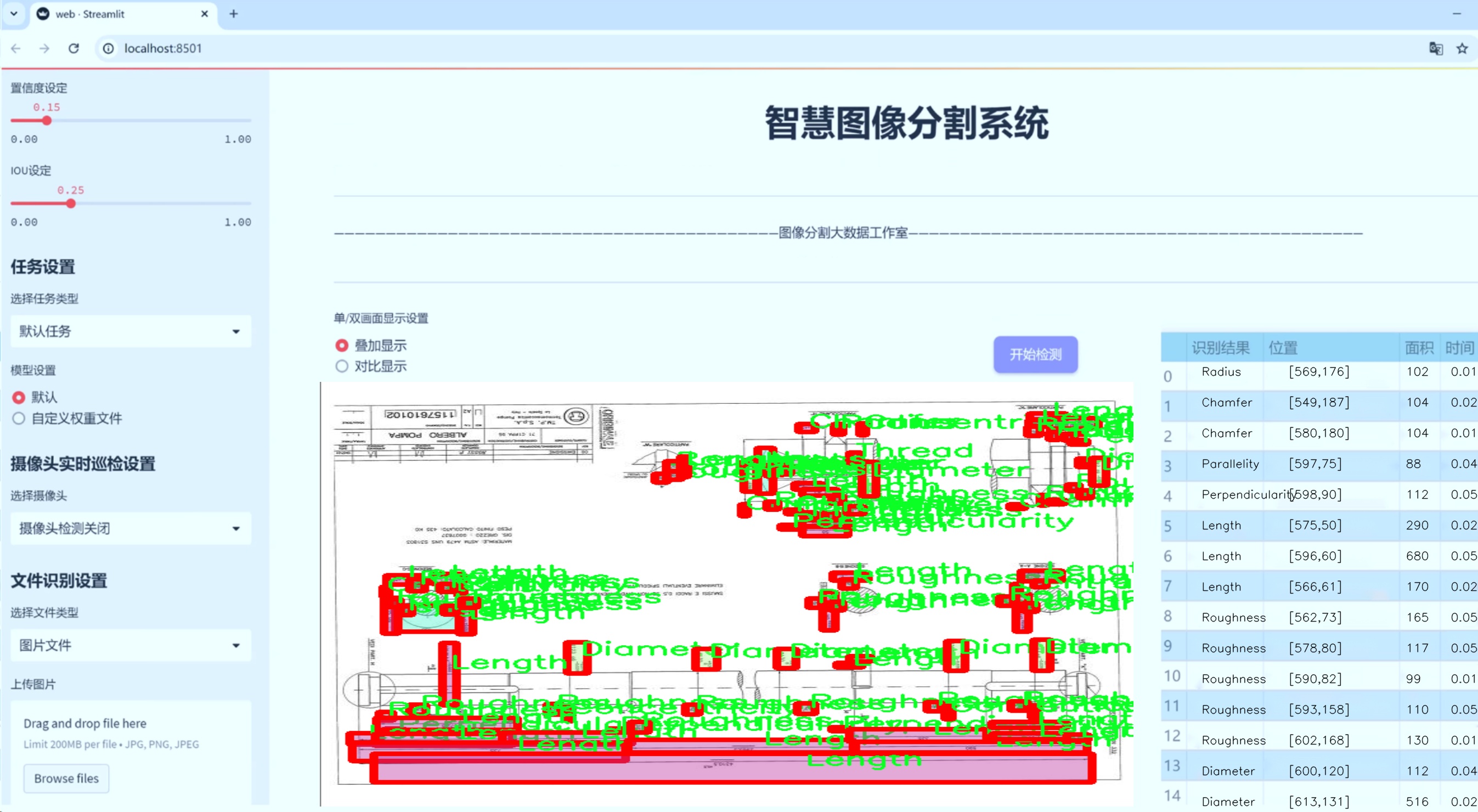Expand the 图片文件 file type dropdown
This screenshot has height=812, width=1478.
[131, 645]
